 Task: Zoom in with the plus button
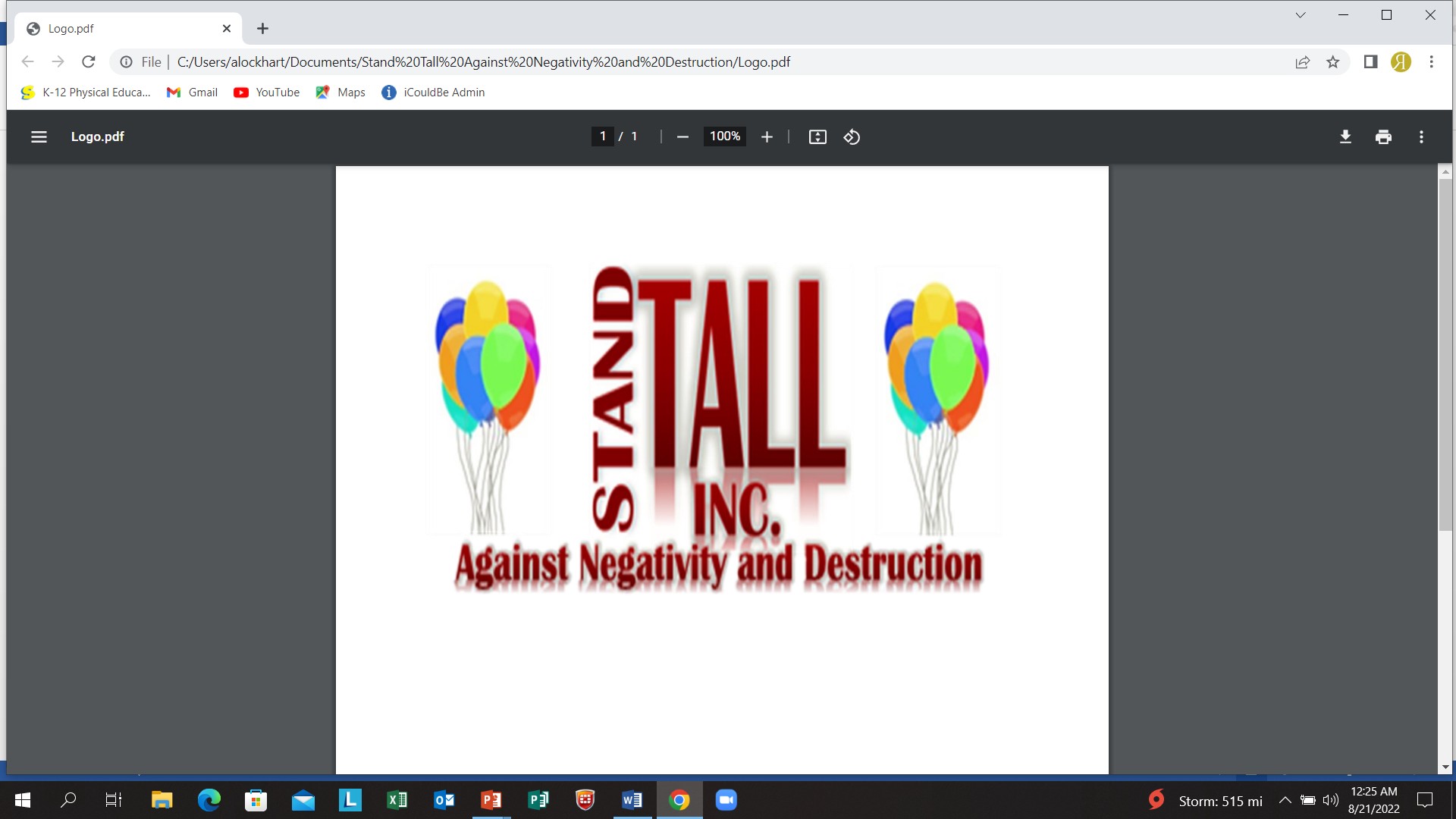[x=767, y=136]
